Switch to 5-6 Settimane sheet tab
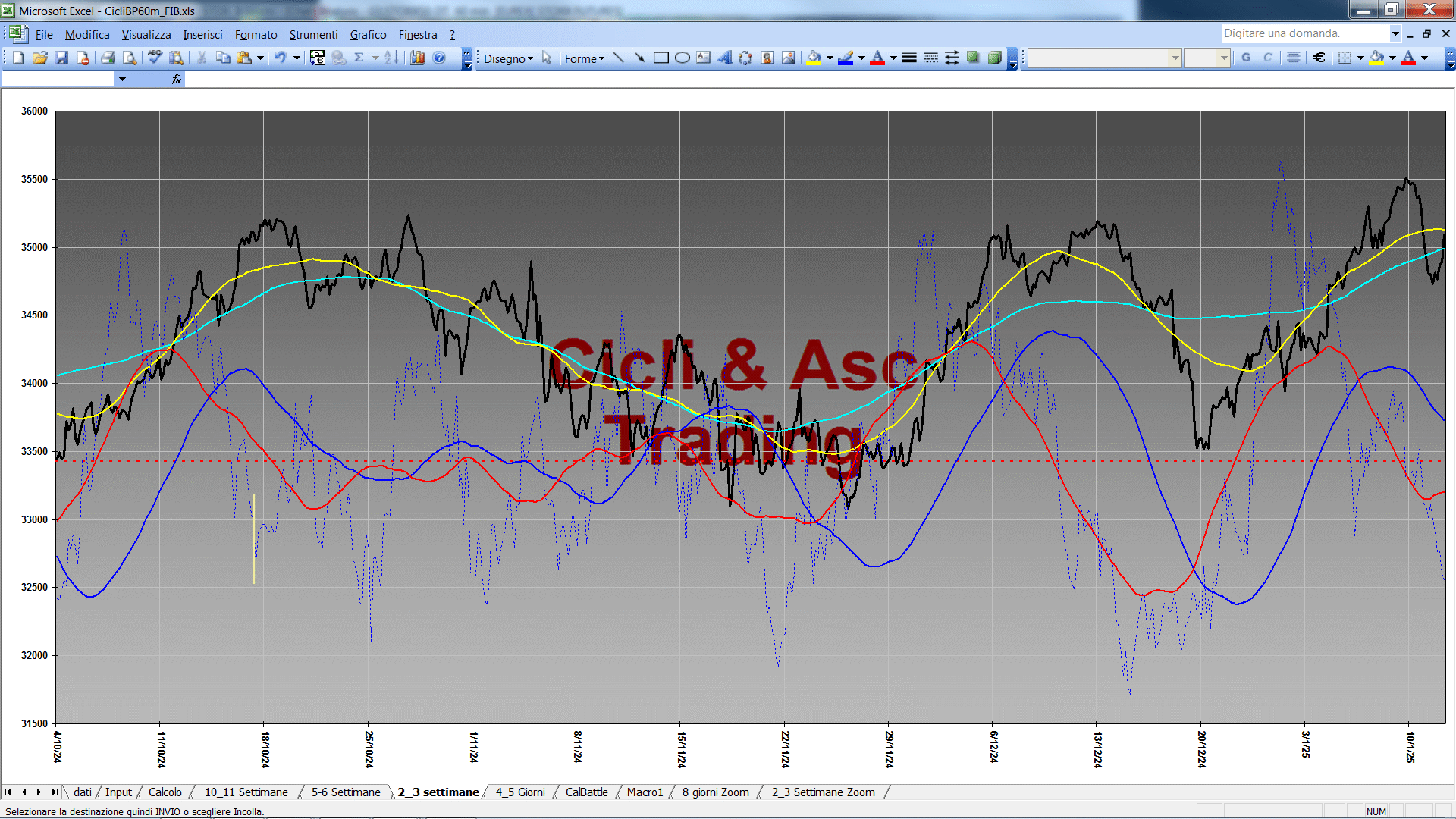Image resolution: width=1456 pixels, height=819 pixels. pos(346,792)
